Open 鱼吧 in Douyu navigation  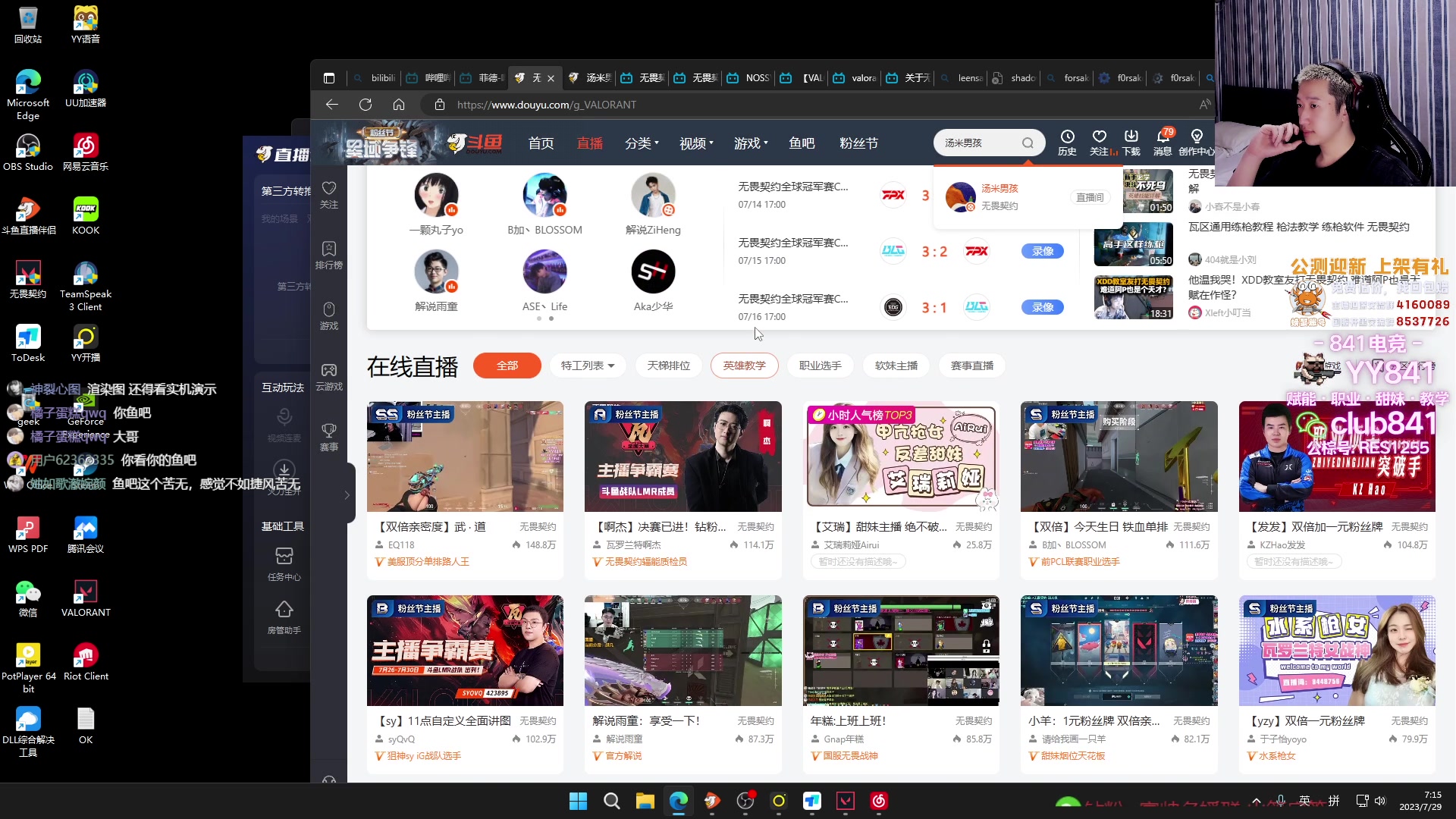click(802, 143)
